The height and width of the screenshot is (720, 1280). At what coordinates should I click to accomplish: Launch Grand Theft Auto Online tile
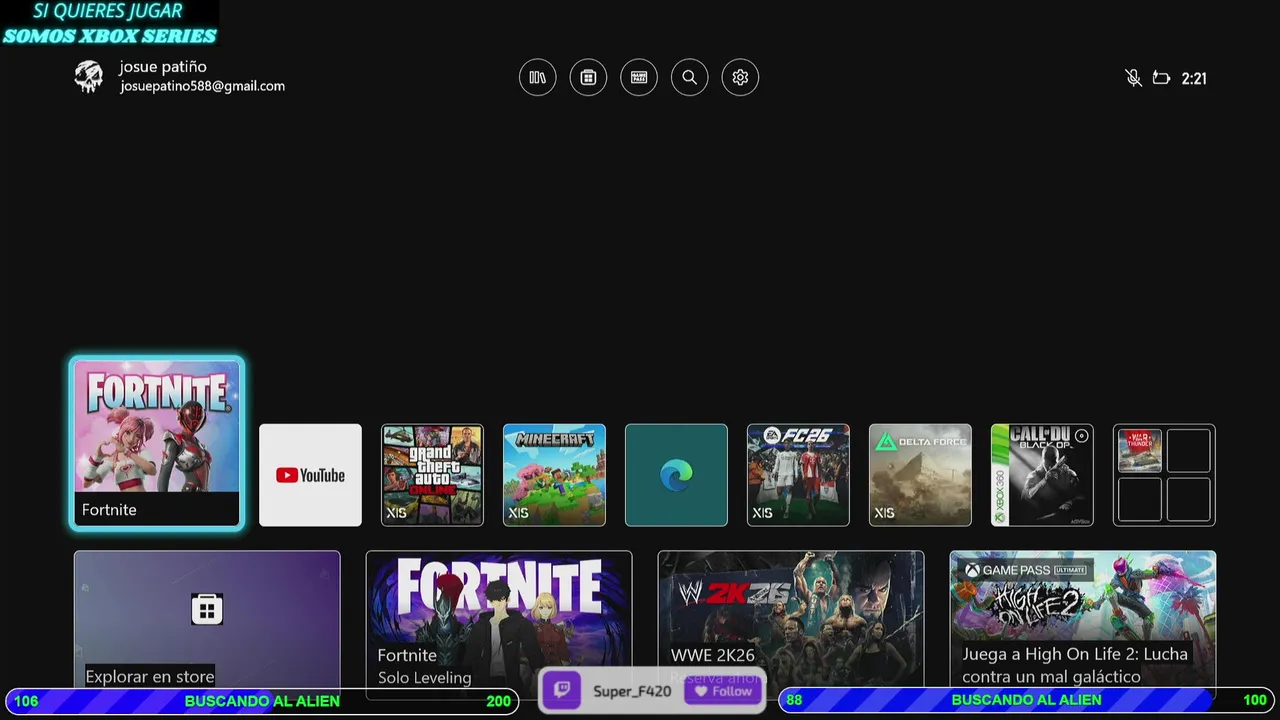tap(432, 475)
